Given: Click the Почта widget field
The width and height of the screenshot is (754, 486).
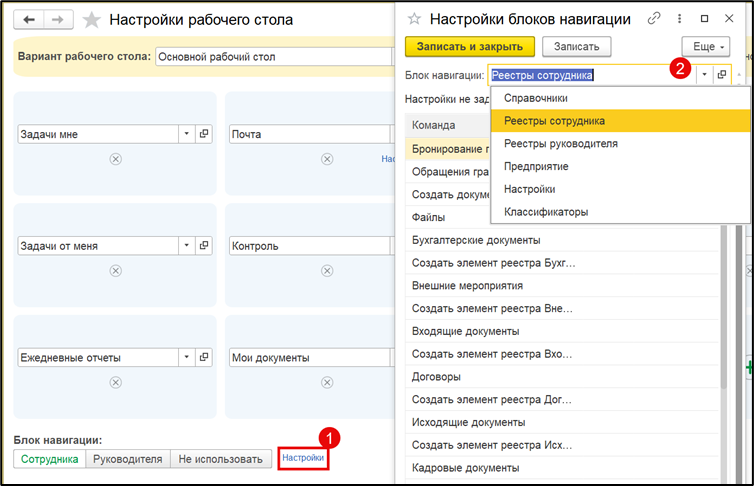Looking at the screenshot, I should coord(310,134).
